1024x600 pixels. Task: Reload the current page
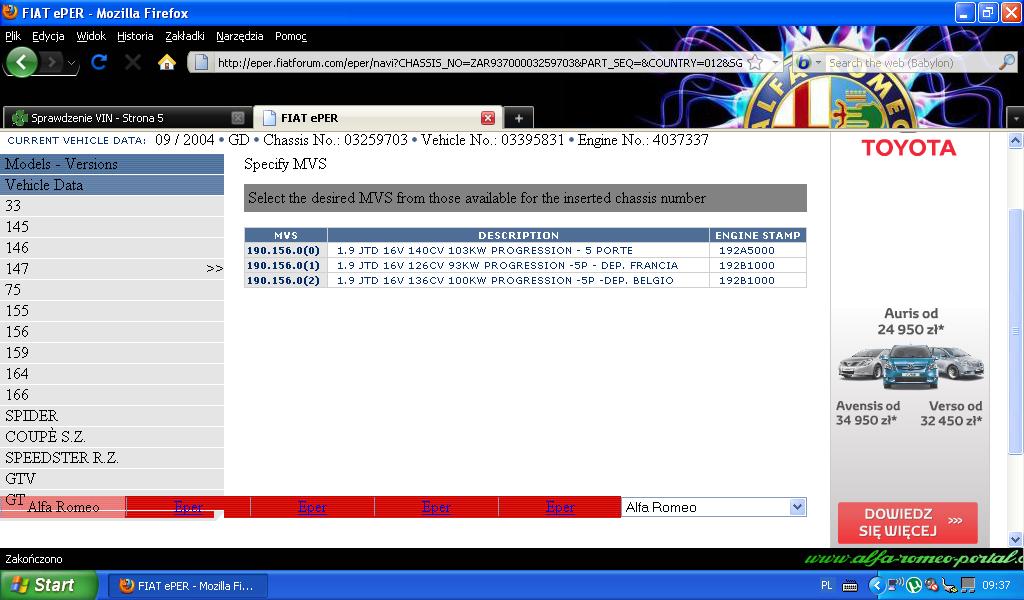coord(99,63)
